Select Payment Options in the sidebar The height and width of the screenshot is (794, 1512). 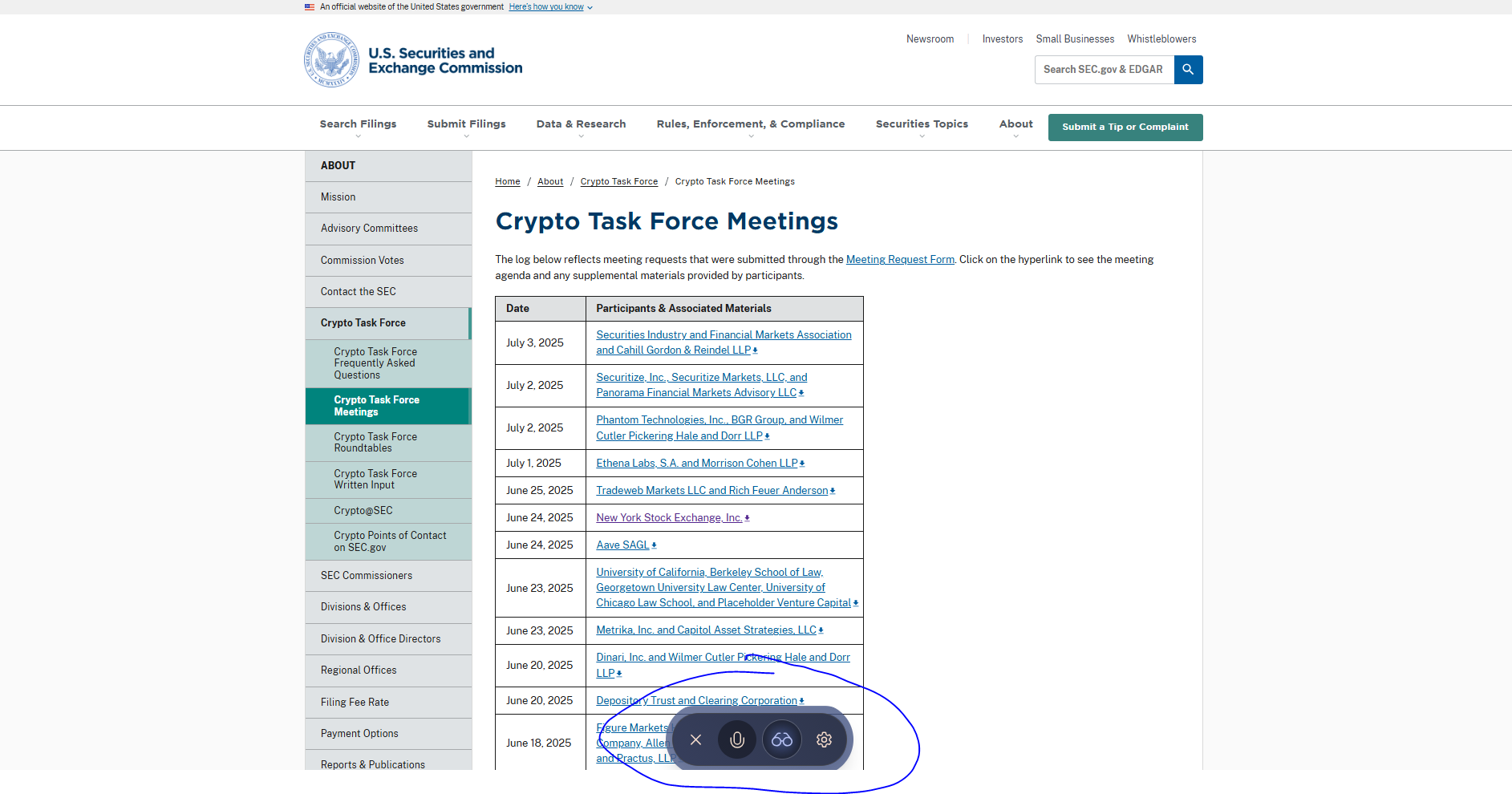(x=388, y=734)
